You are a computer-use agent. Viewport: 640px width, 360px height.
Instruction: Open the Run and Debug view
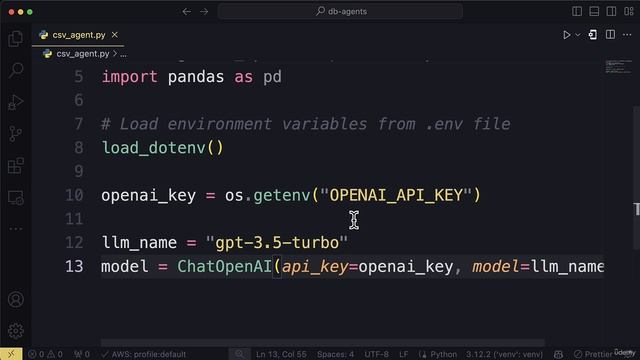pyautogui.click(x=16, y=102)
